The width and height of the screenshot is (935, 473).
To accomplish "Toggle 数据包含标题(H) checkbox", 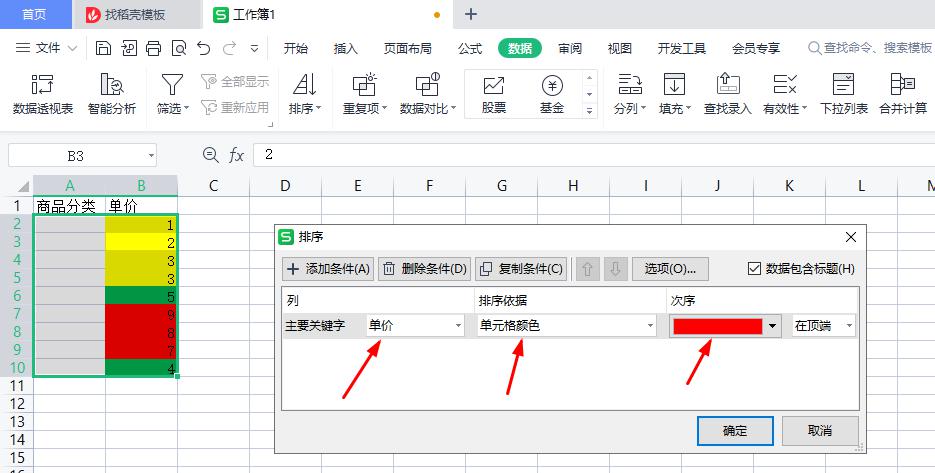I will pyautogui.click(x=754, y=269).
